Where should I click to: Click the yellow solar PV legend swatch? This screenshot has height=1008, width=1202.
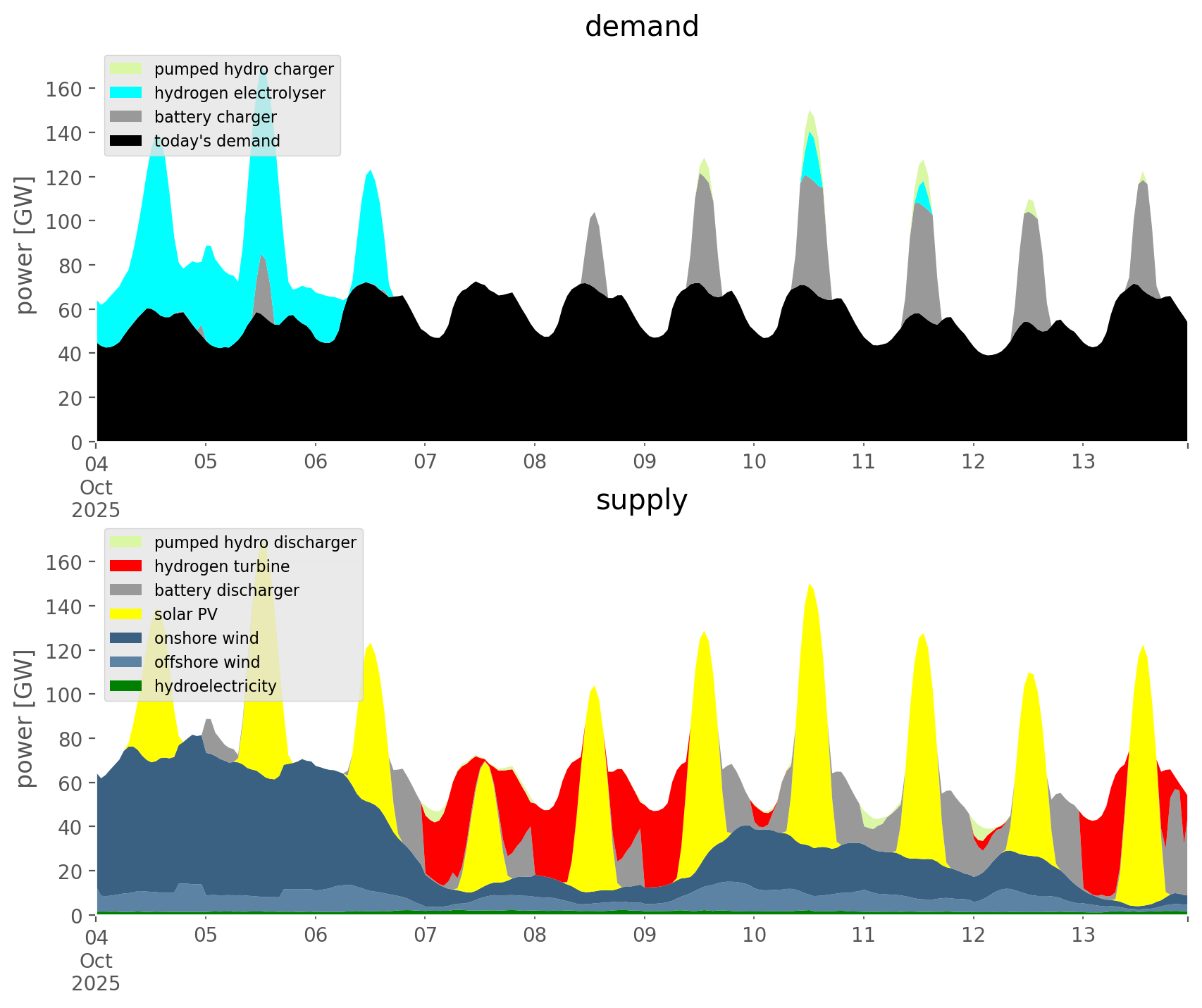pyautogui.click(x=126, y=614)
